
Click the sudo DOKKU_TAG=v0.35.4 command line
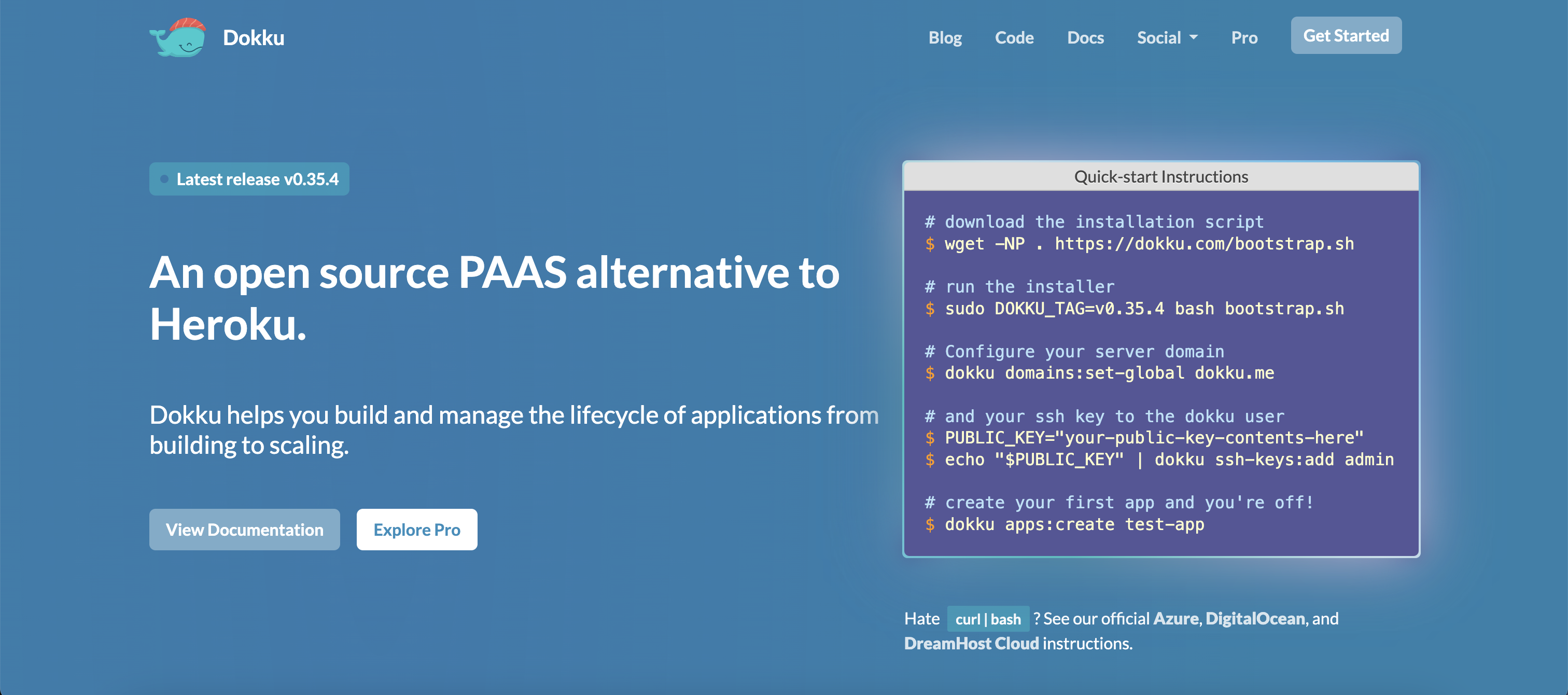point(1135,309)
